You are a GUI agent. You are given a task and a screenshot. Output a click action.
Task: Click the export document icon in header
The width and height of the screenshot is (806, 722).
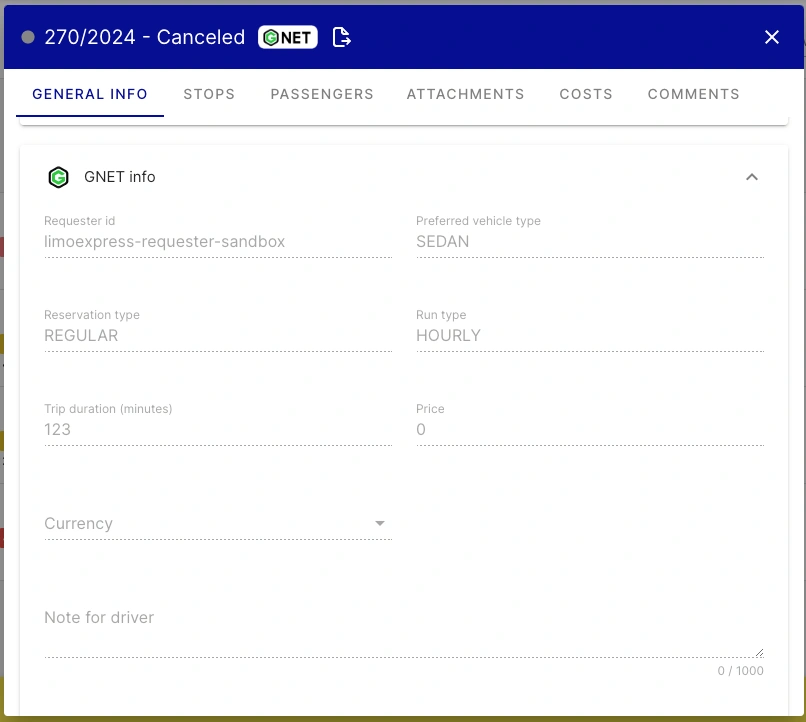pos(341,38)
